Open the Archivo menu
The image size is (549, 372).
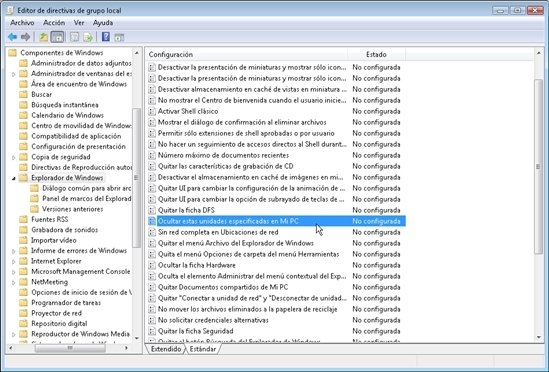[x=22, y=23]
